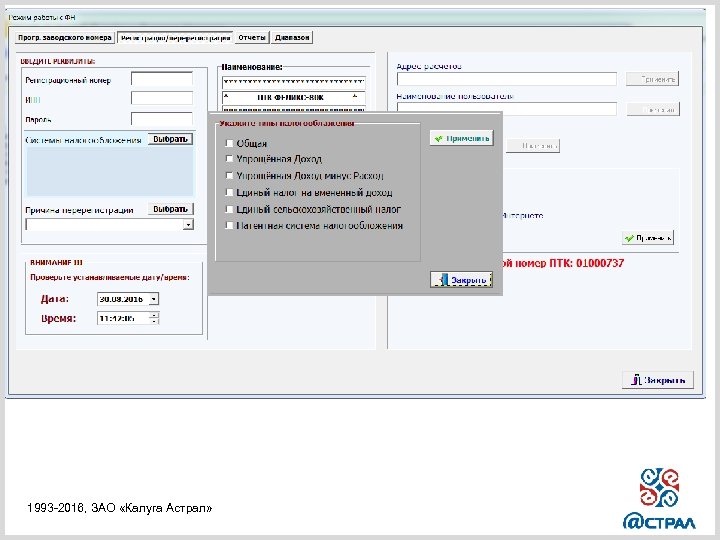Click 'Выбрать' next to 'Система налогообложения'
The image size is (720, 540).
(170, 139)
